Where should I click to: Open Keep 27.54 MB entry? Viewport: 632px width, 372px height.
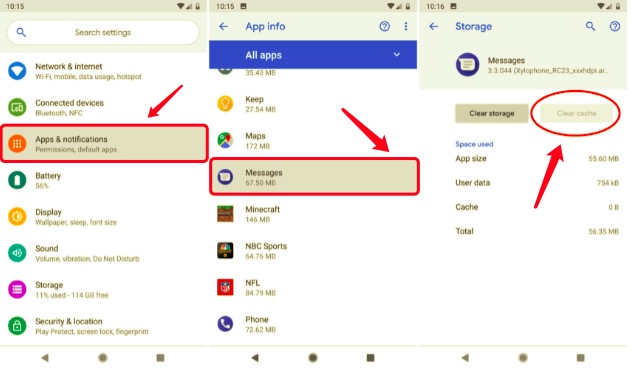click(313, 104)
